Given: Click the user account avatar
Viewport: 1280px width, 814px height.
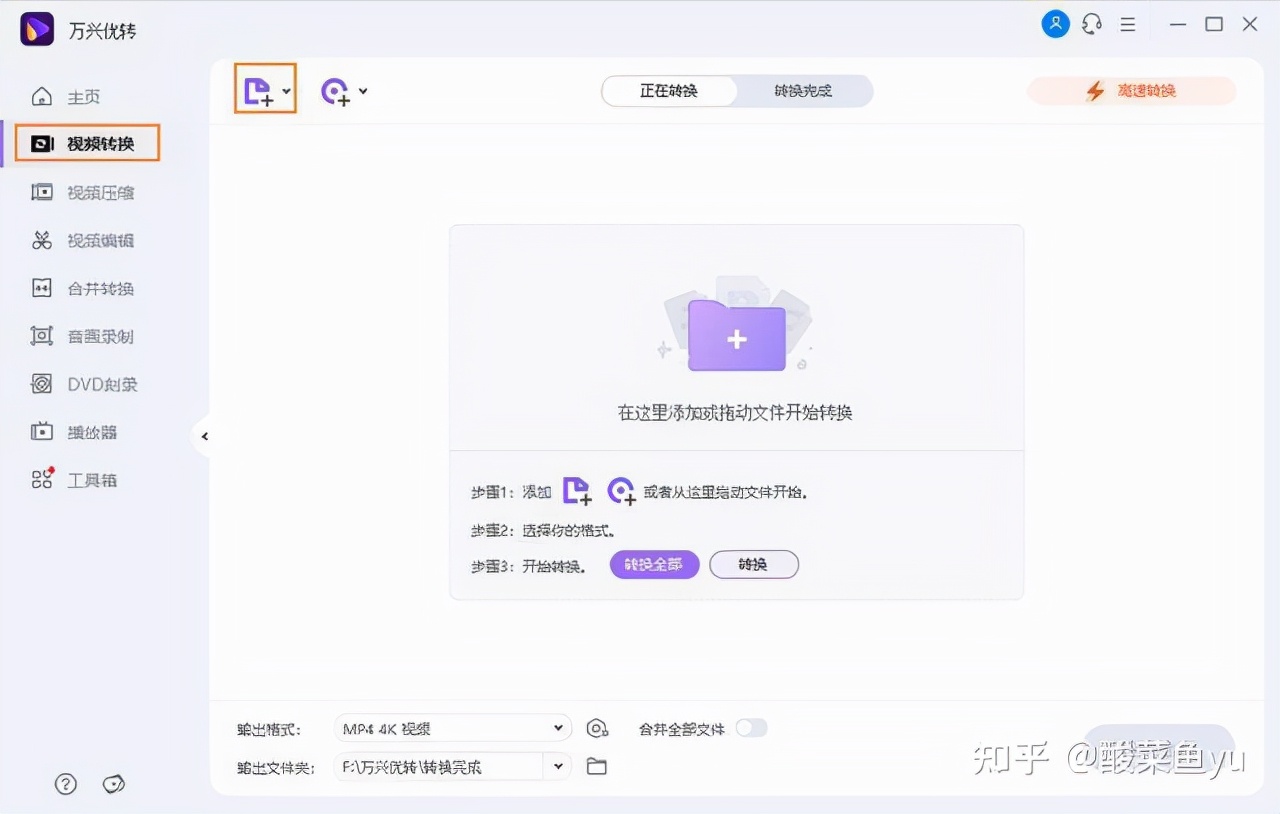Looking at the screenshot, I should [1055, 24].
